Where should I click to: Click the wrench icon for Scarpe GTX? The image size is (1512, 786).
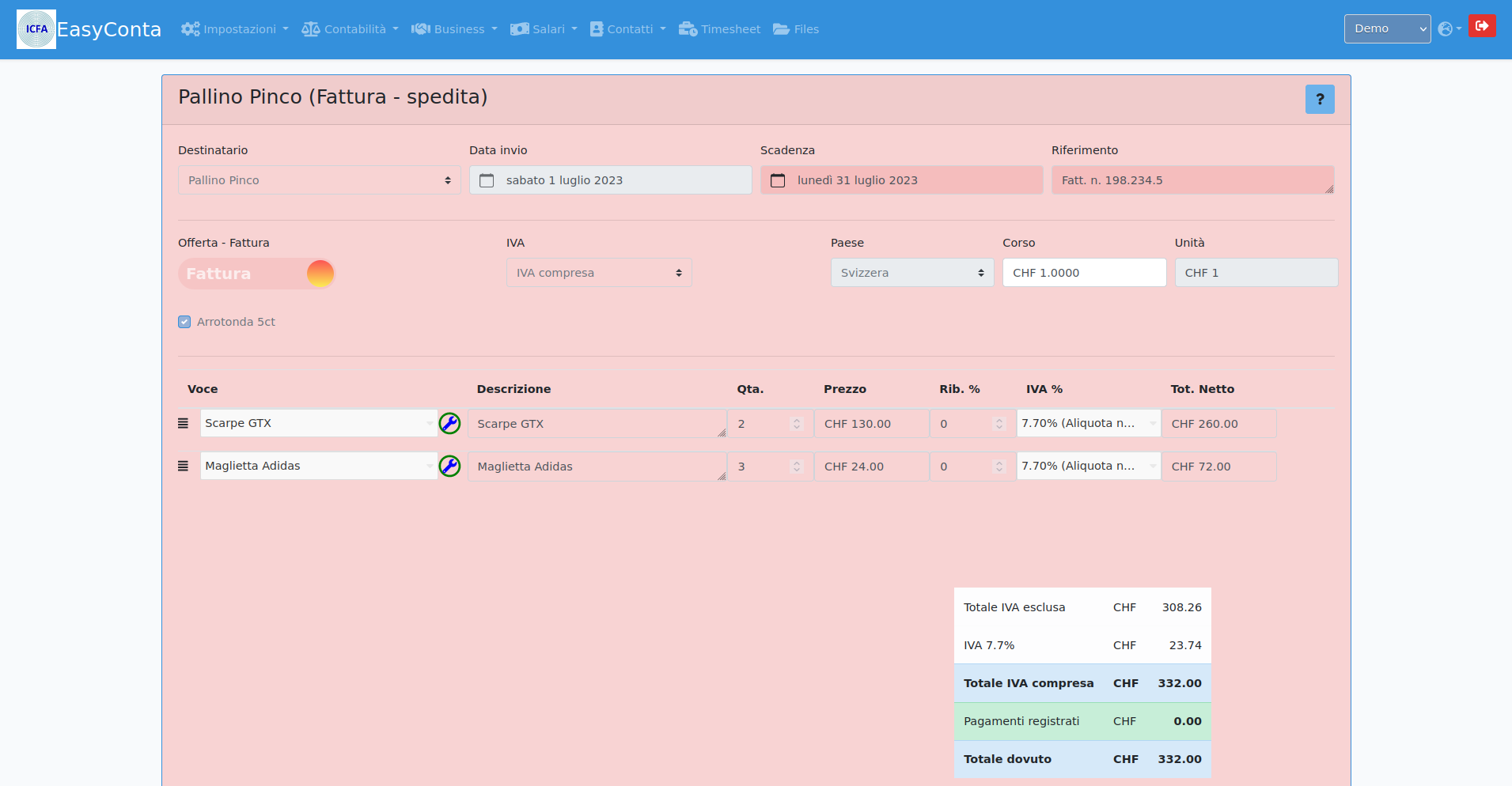449,423
